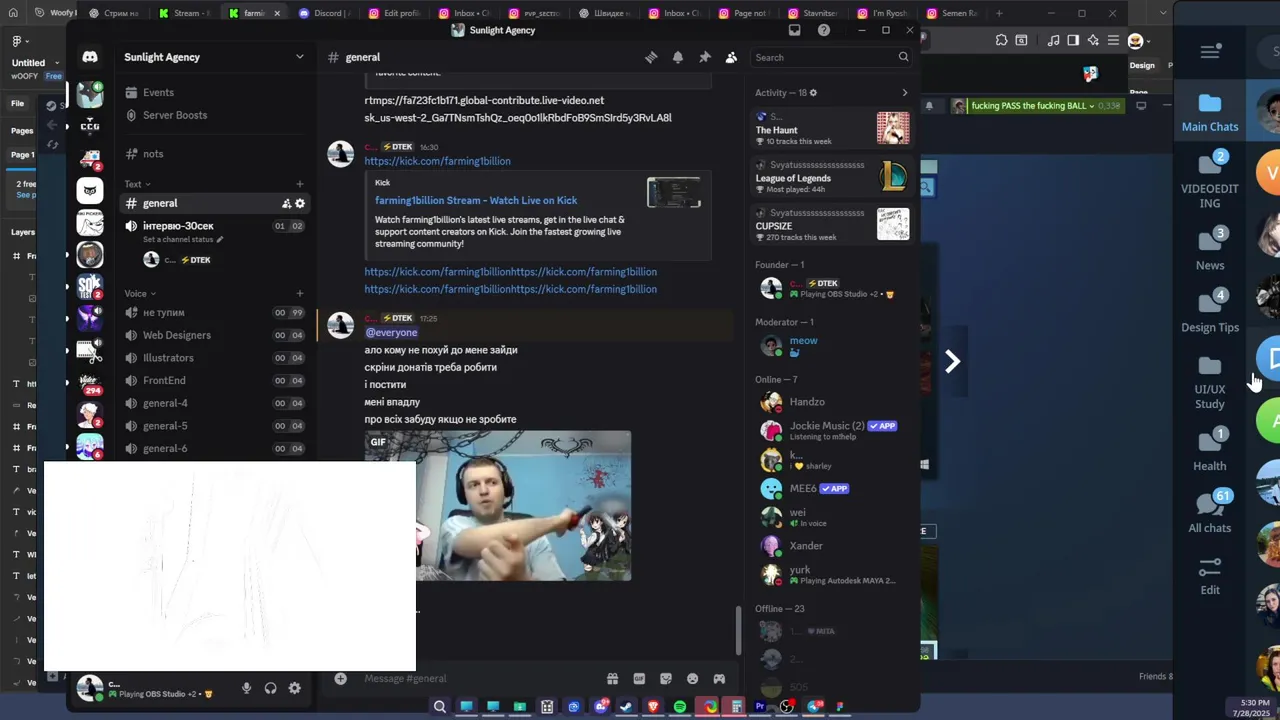Collapse the Text channel category

click(137, 184)
